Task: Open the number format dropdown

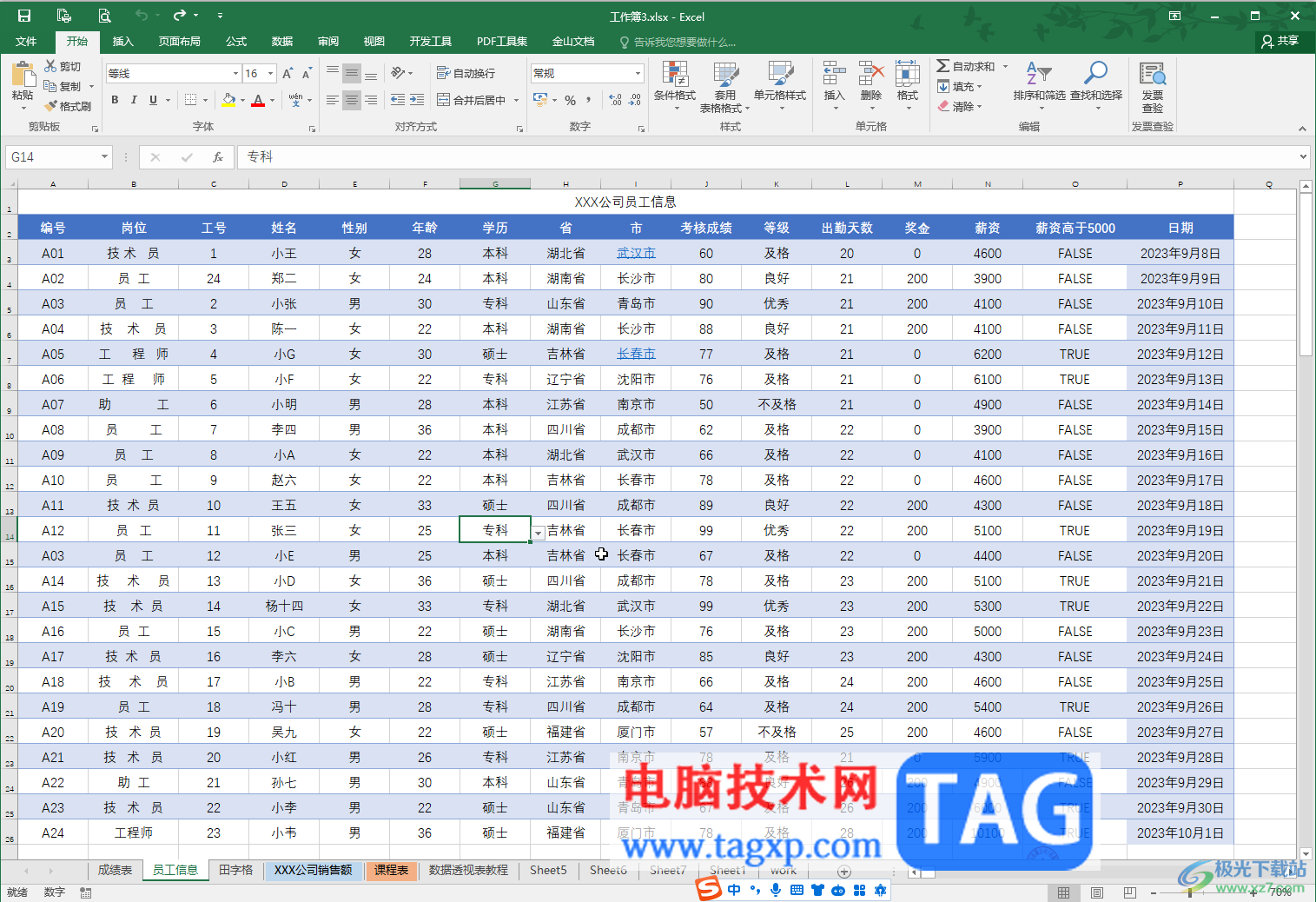Action: click(638, 74)
